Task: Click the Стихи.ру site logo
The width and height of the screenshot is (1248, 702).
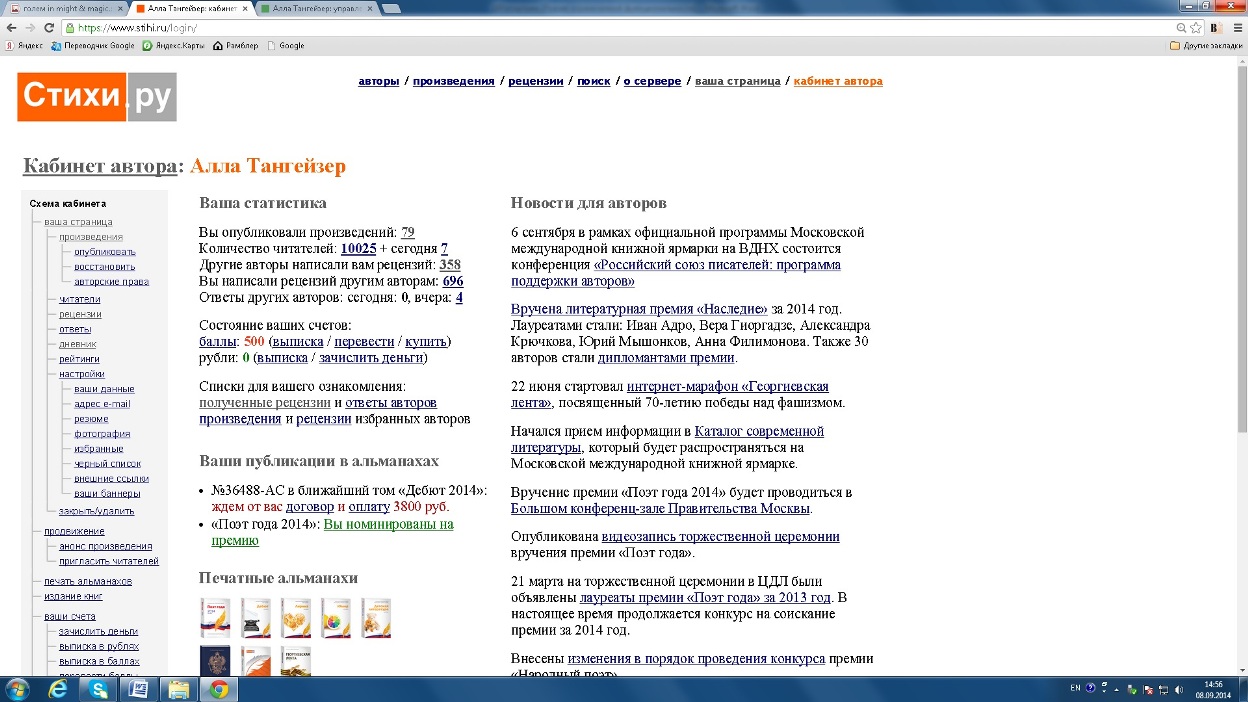Action: (x=97, y=97)
